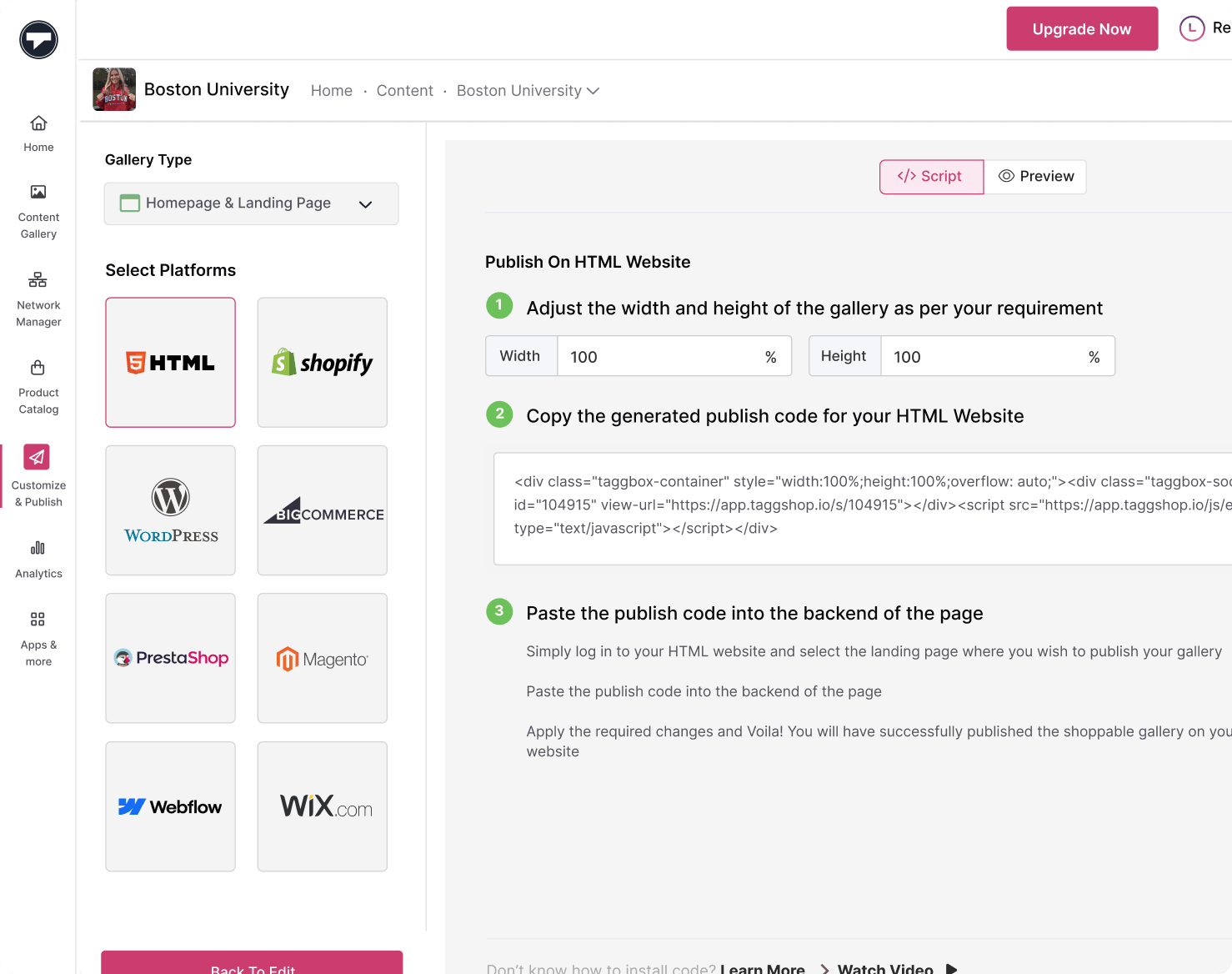
Task: Click the 'Select Platforms' heading
Action: click(x=171, y=270)
